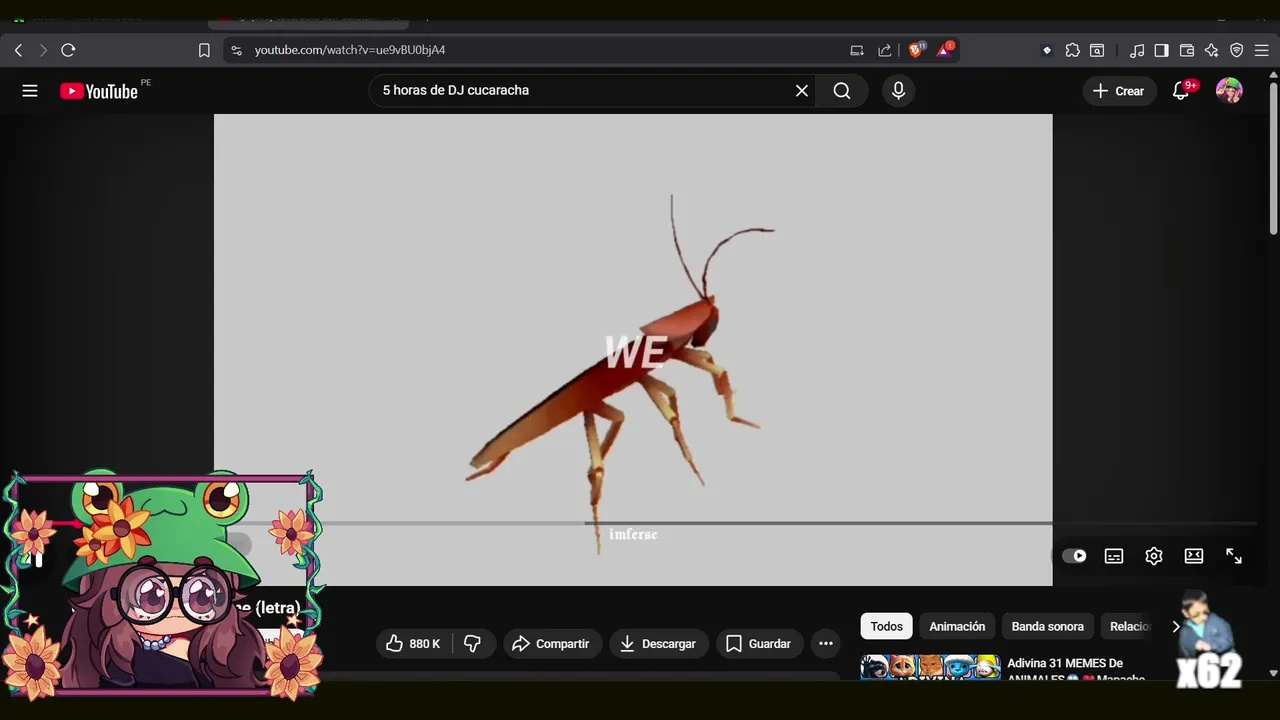This screenshot has width=1280, height=720.
Task: Clear the search text with X
Action: (x=802, y=91)
